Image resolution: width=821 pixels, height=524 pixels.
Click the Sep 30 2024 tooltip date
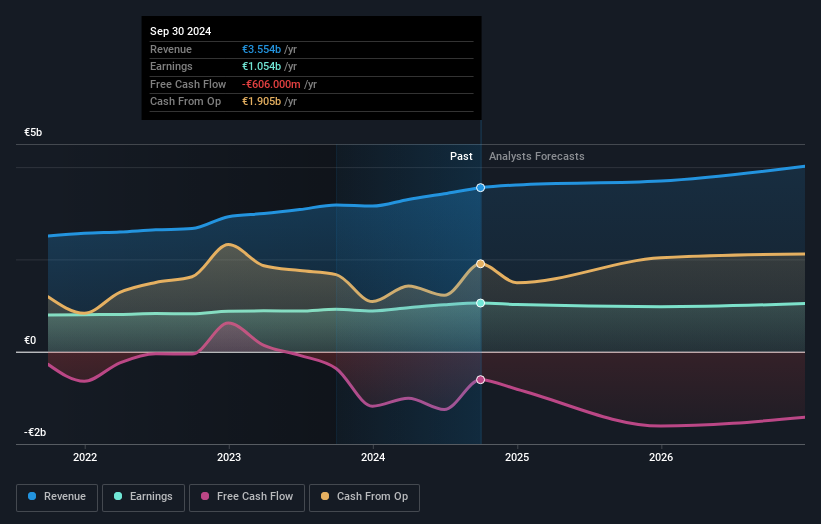(181, 31)
